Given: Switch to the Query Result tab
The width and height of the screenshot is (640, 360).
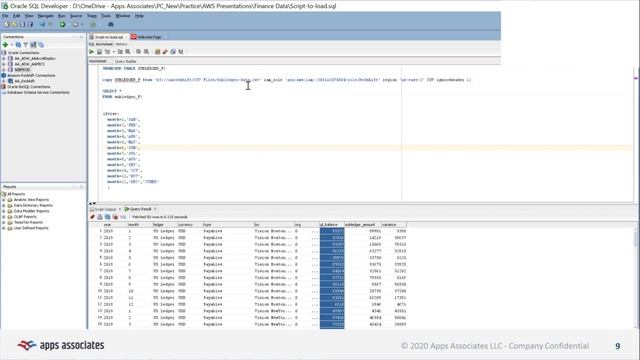Looking at the screenshot, I should 140,209.
